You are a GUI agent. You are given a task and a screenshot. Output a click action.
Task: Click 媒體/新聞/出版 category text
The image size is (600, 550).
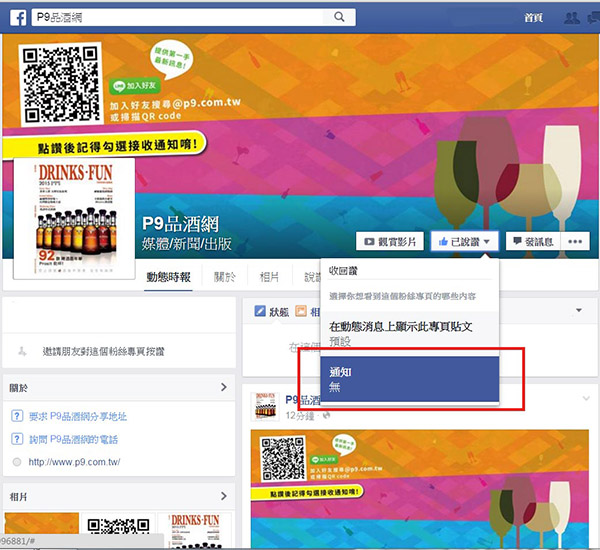click(187, 244)
